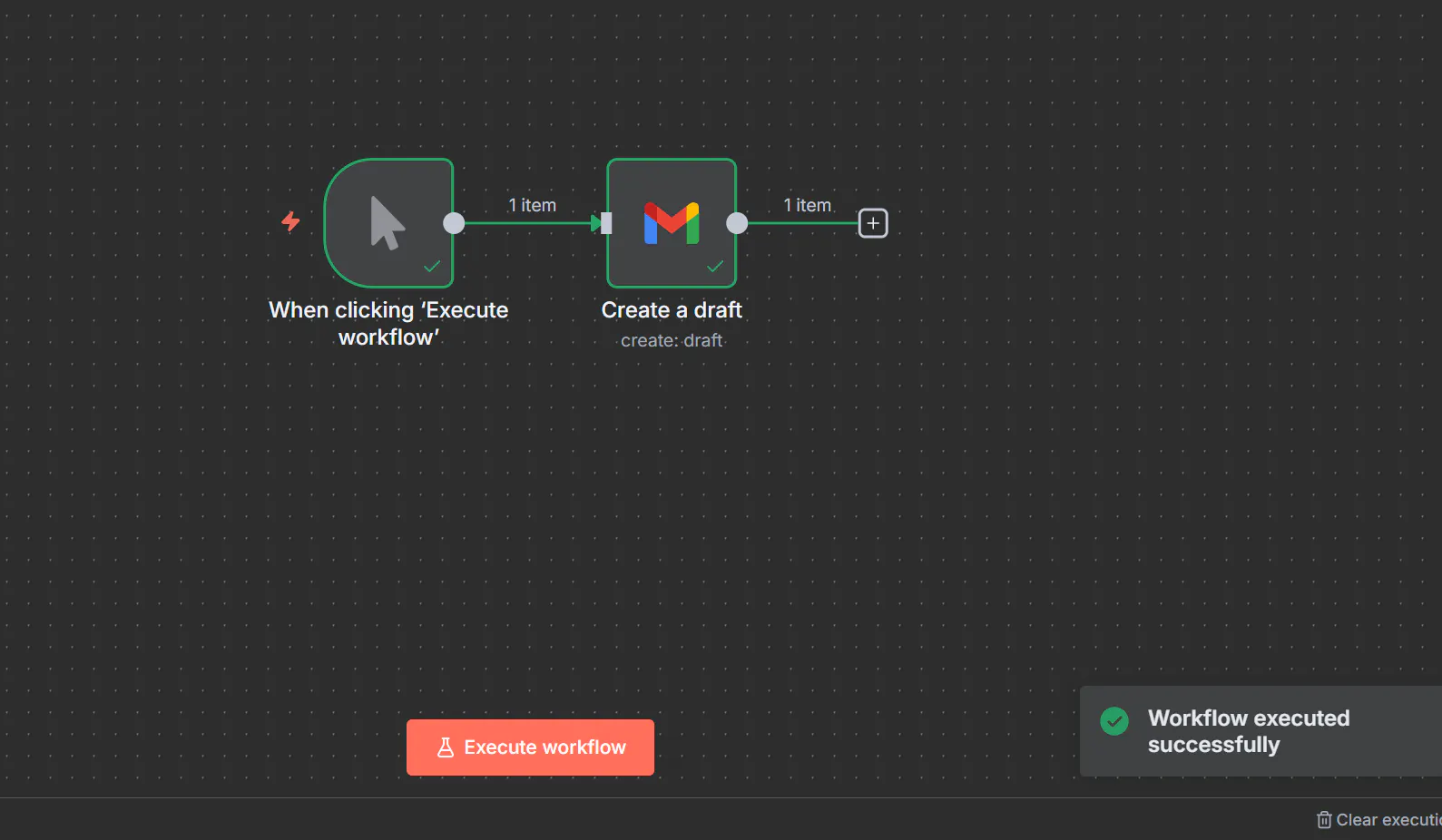Click the red lightning bolt trigger icon
Viewport: 1442px width, 840px height.
click(290, 221)
